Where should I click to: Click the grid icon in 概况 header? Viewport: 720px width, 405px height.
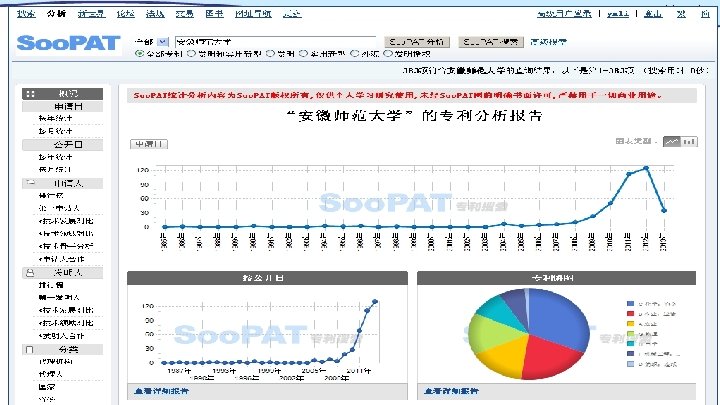[x=30, y=94]
